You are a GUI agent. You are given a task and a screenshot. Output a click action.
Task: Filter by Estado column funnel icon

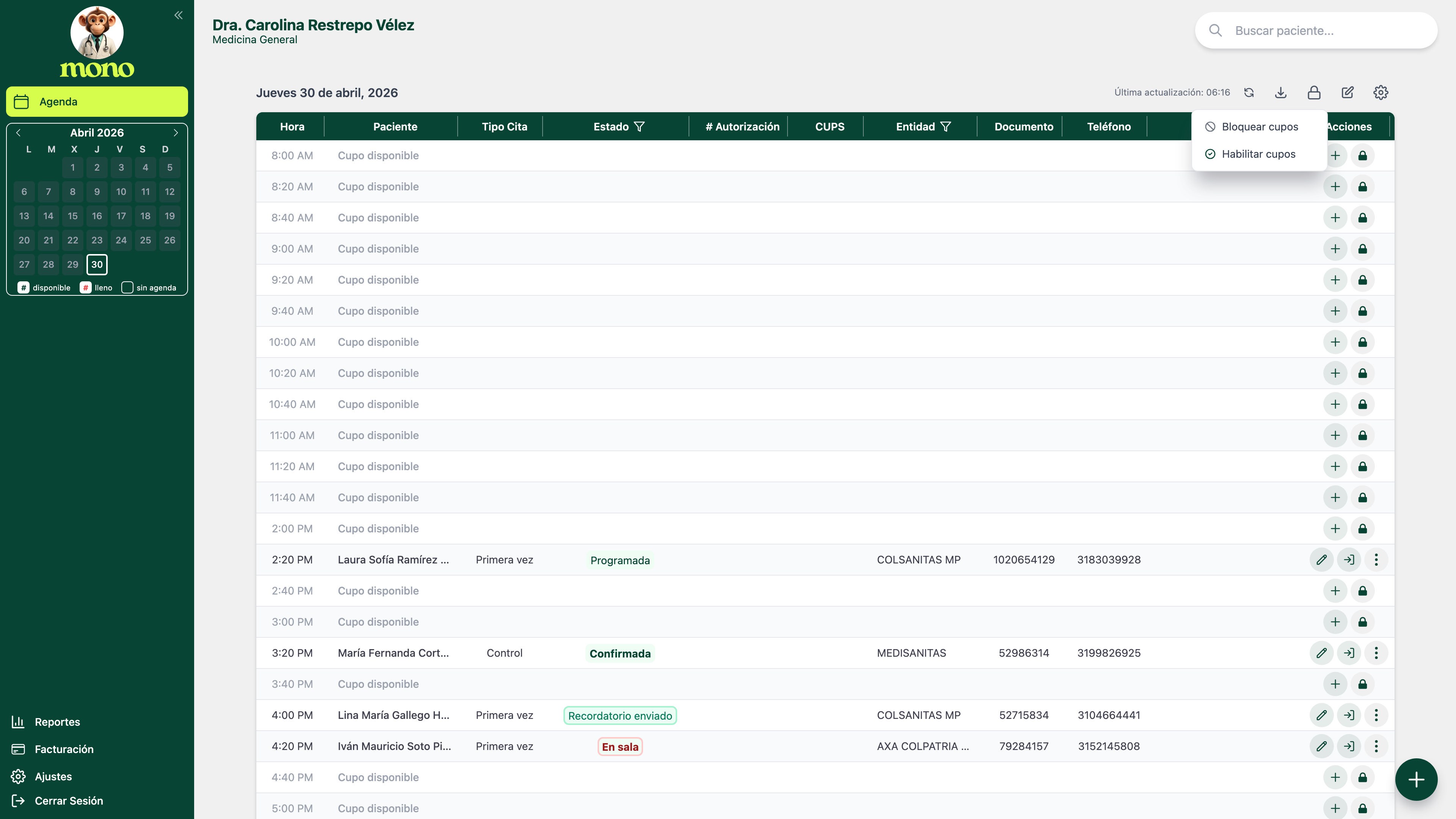639,127
